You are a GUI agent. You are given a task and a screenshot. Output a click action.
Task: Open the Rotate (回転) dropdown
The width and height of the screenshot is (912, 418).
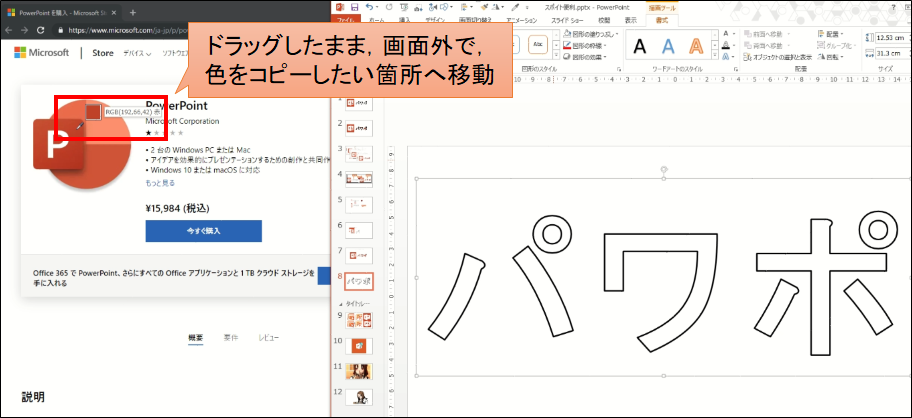[831, 56]
